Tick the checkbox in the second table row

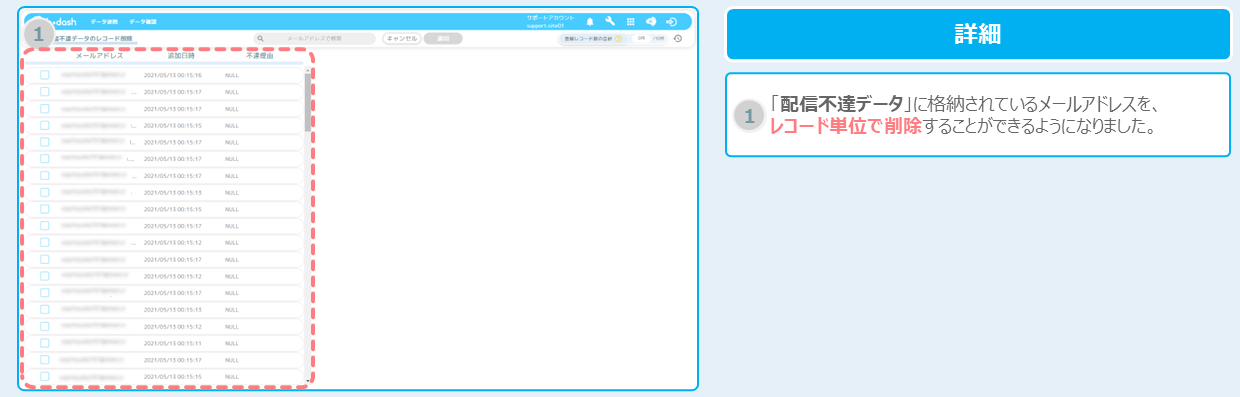point(45,91)
